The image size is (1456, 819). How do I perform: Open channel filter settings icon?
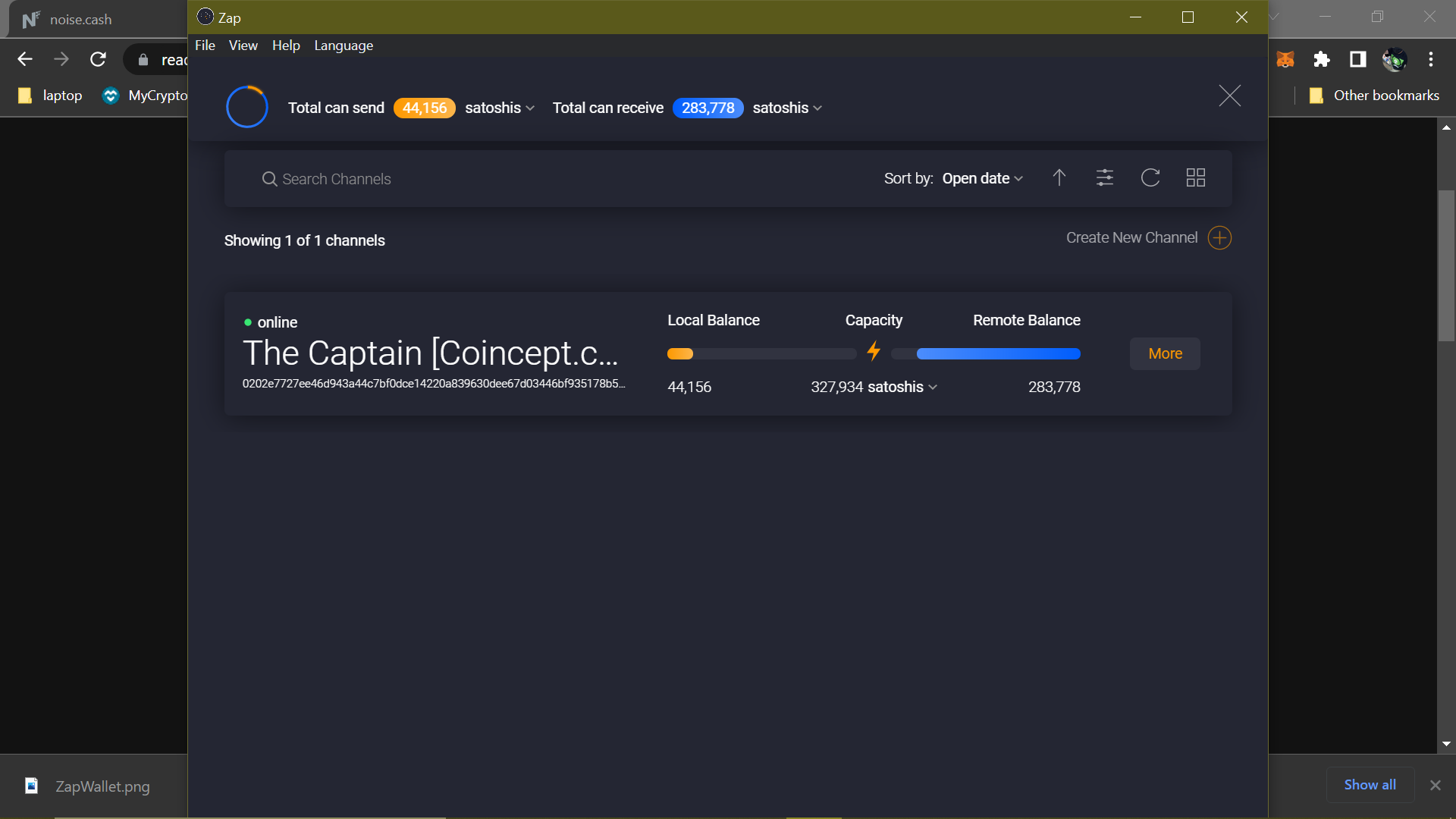tap(1105, 177)
